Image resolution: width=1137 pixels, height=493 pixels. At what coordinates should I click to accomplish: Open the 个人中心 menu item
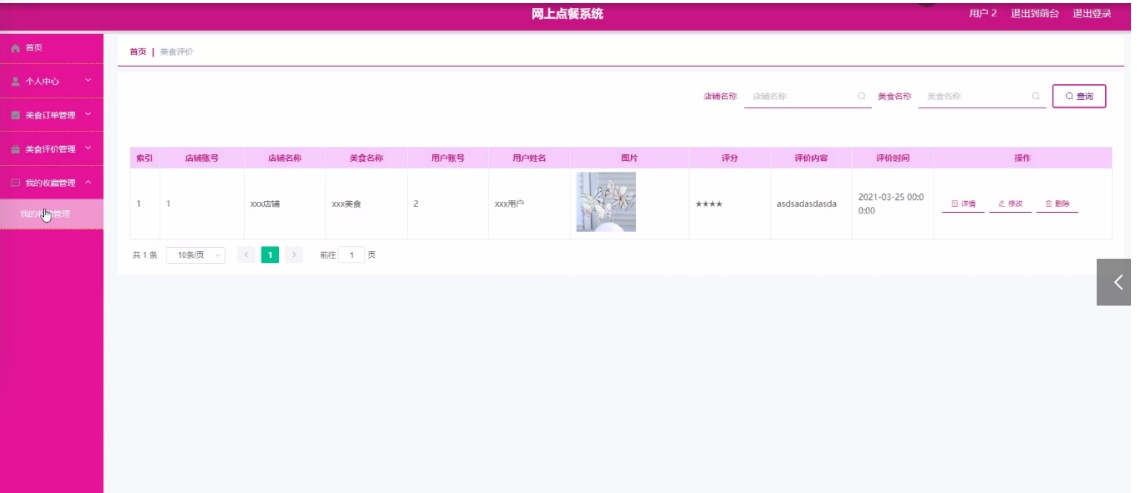(x=51, y=81)
